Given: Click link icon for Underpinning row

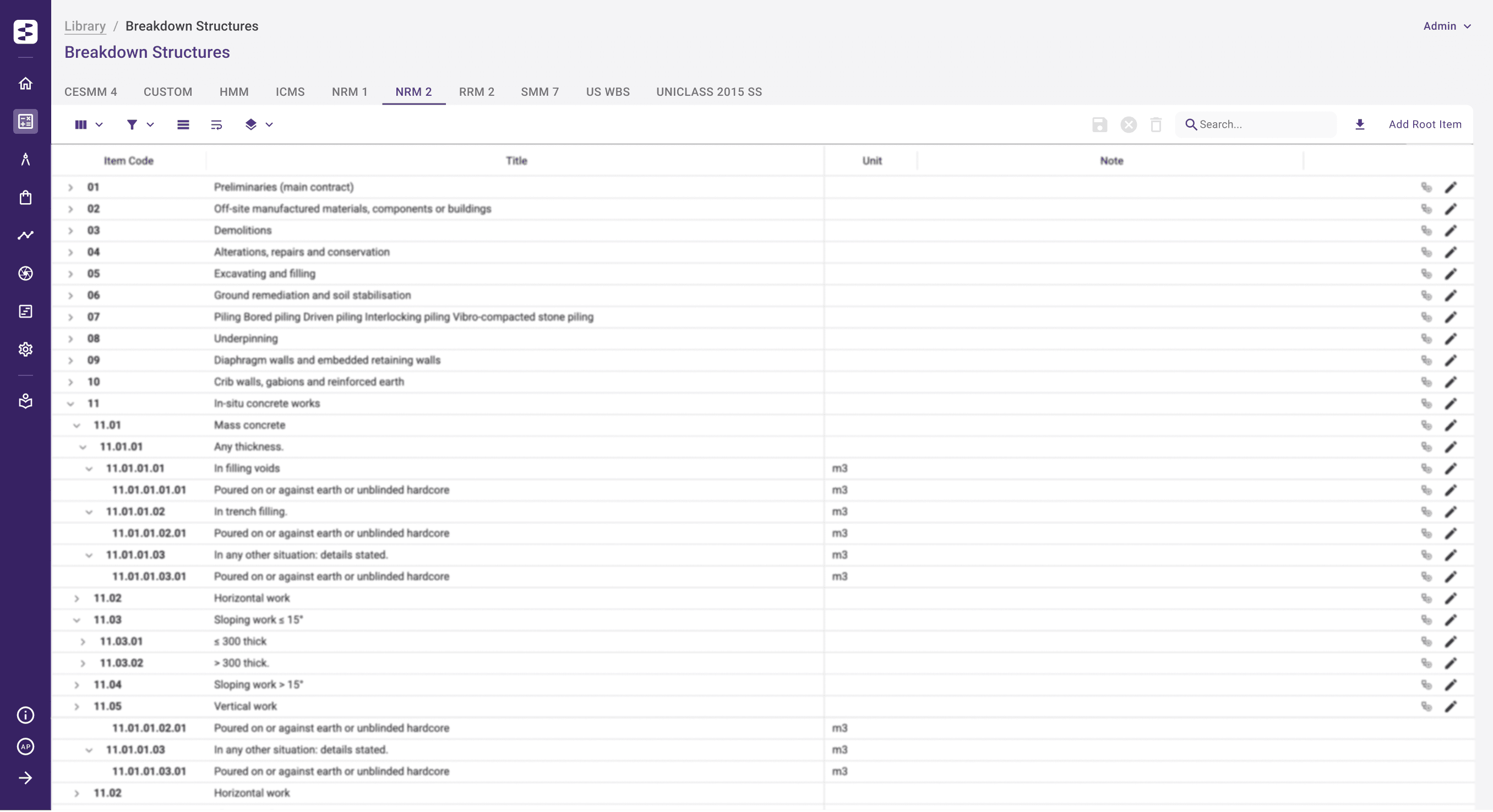Looking at the screenshot, I should pyautogui.click(x=1426, y=339).
